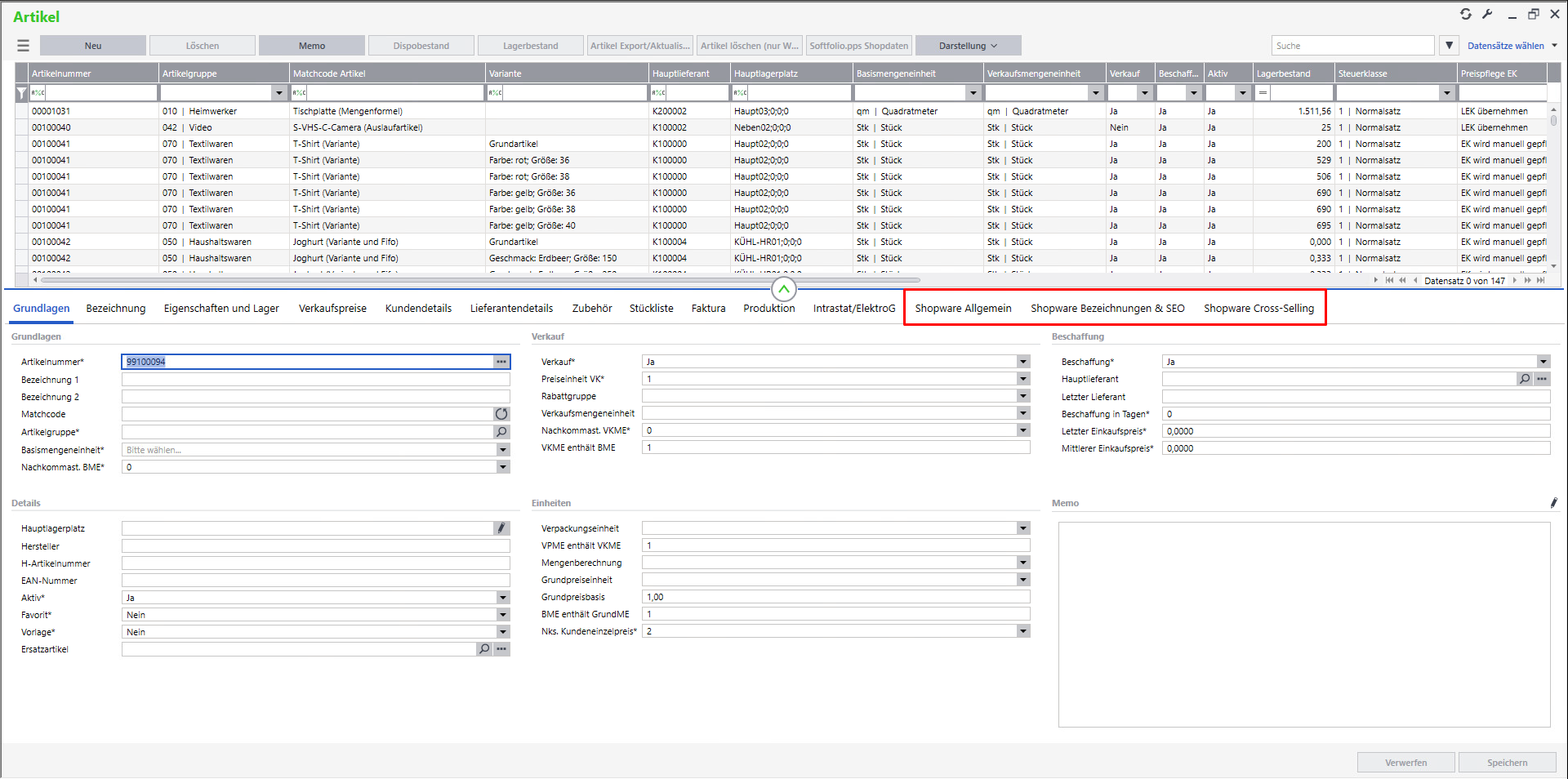Click the Memo edit pencil icon
This screenshot has width=1568, height=779.
click(x=1553, y=503)
